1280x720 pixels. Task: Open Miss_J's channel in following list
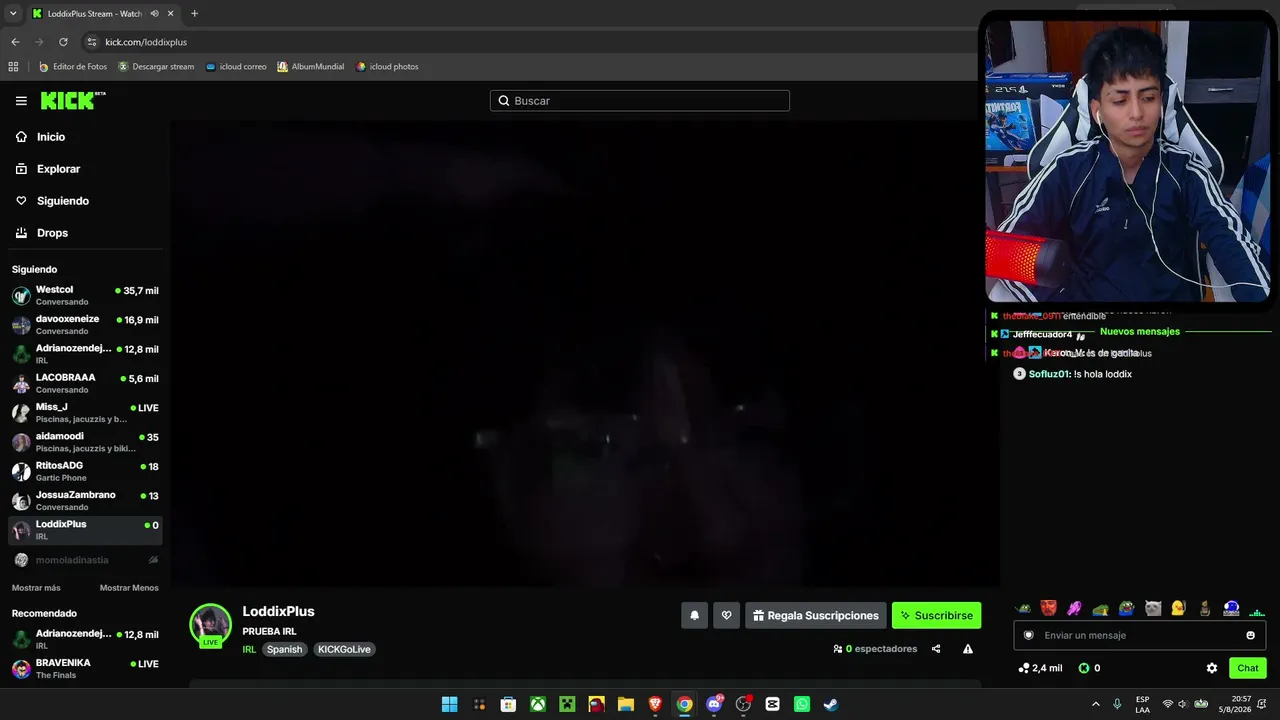85,412
